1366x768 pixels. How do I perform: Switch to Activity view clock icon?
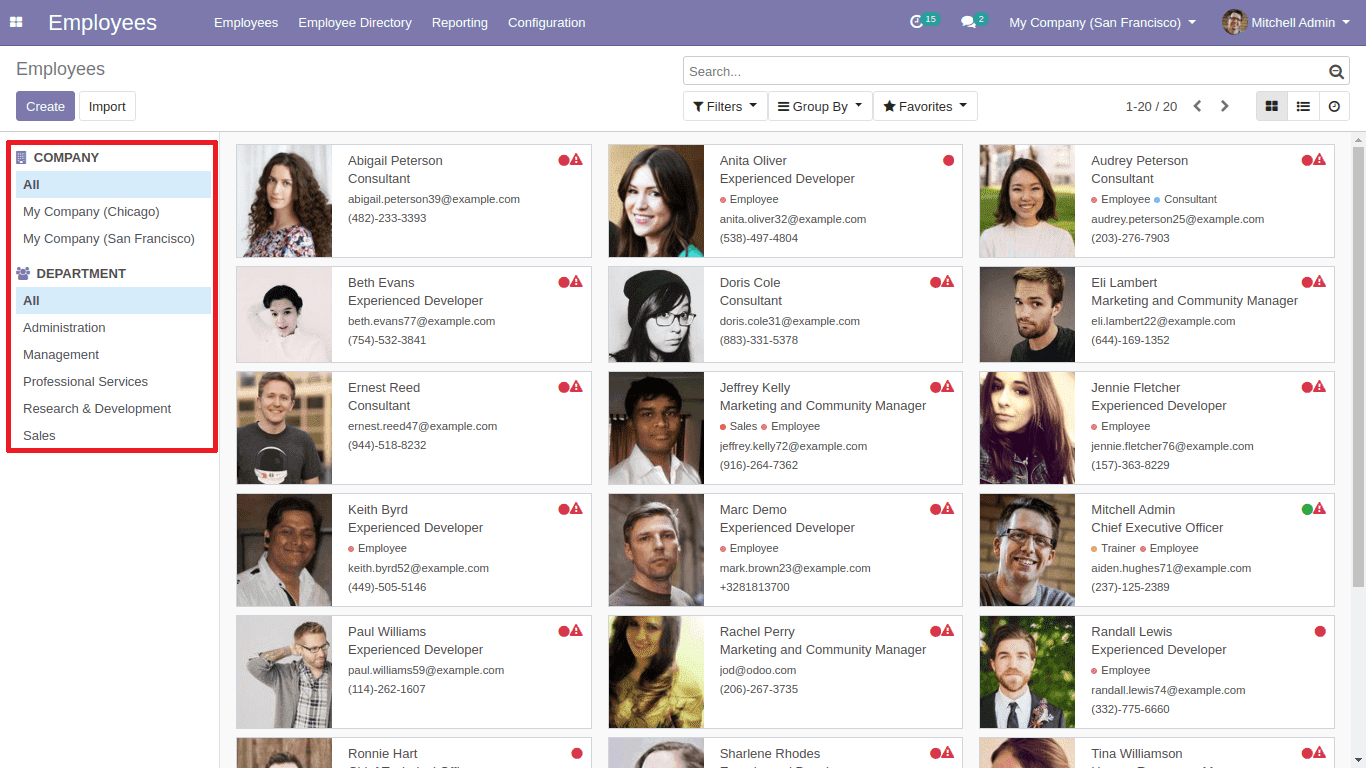[x=1334, y=106]
